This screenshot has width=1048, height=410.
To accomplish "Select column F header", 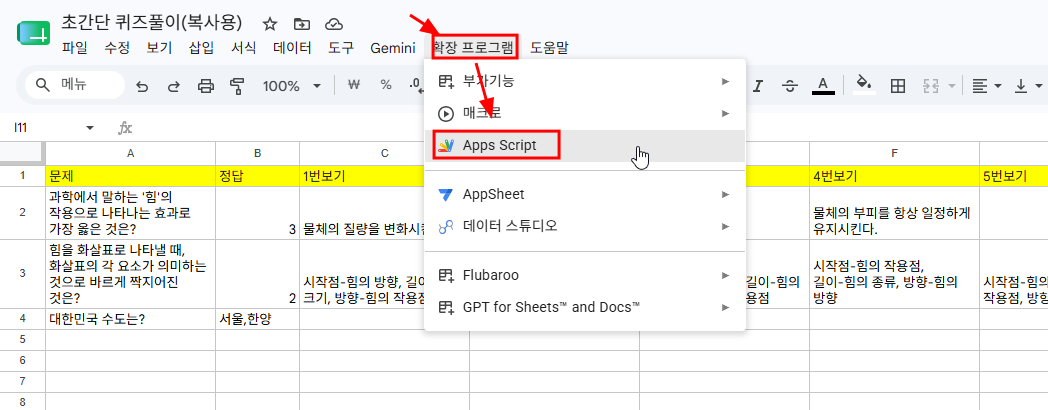I will pos(894,153).
